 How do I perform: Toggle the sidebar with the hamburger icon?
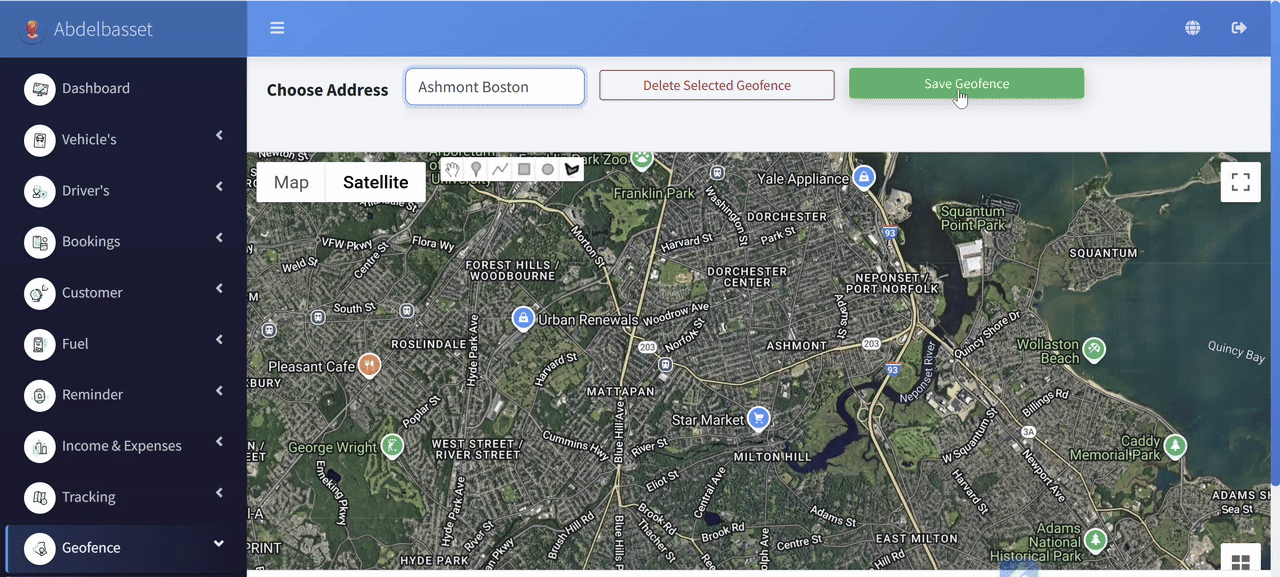(277, 27)
